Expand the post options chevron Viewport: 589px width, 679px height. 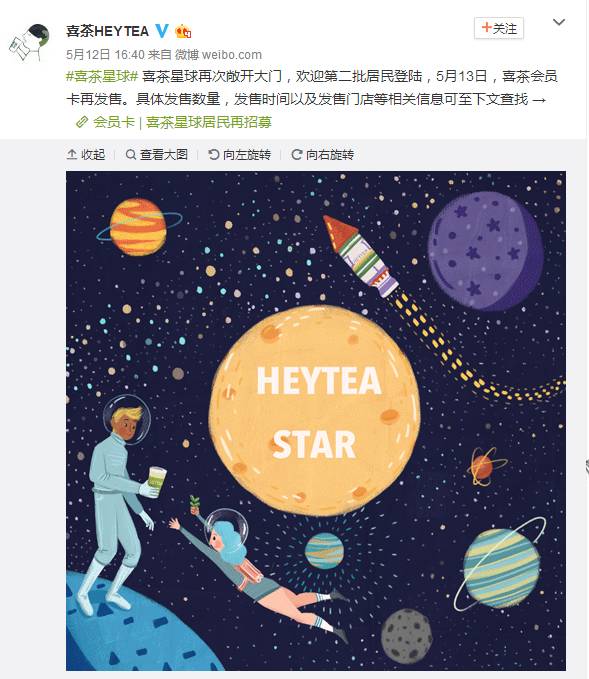(559, 22)
